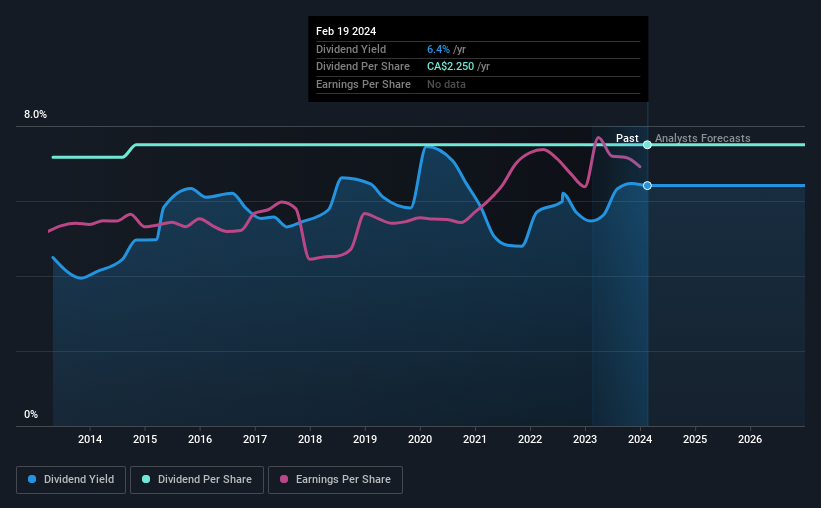
Task: Click the 2016 x-axis label
Action: (200, 439)
